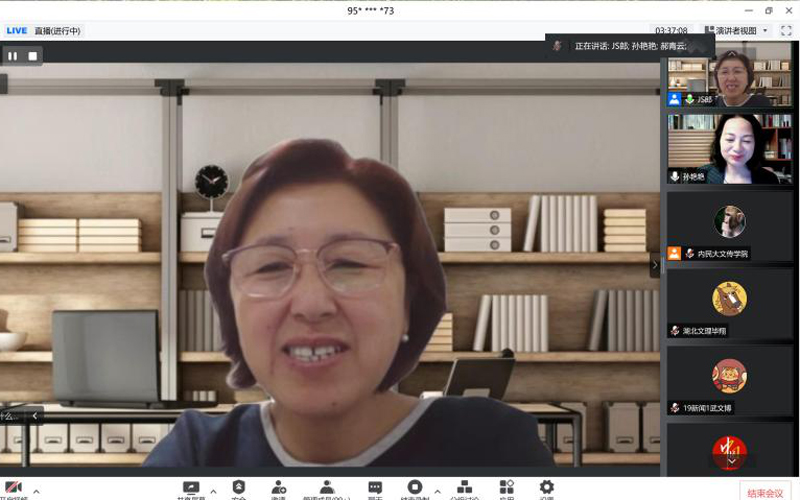Image resolution: width=800 pixels, height=500 pixels.
Task: Collapse the chat bubble with left arrow
Action: pos(35,416)
